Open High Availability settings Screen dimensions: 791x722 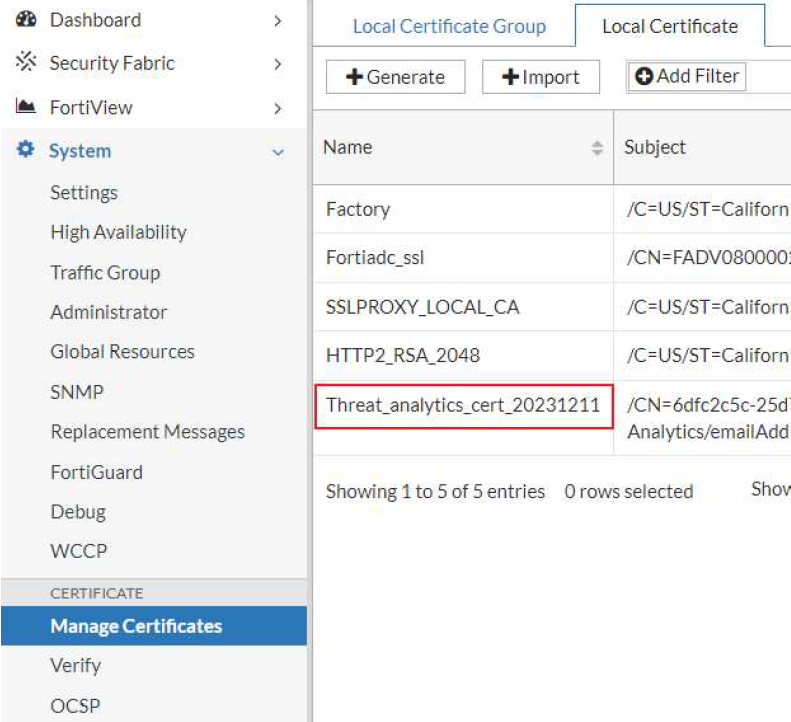click(118, 232)
